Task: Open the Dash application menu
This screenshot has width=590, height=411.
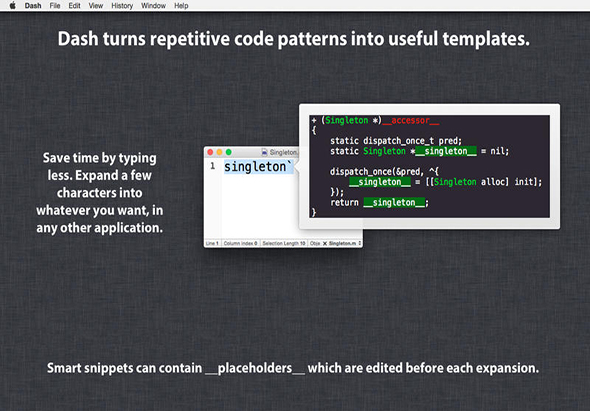Action: click(33, 6)
